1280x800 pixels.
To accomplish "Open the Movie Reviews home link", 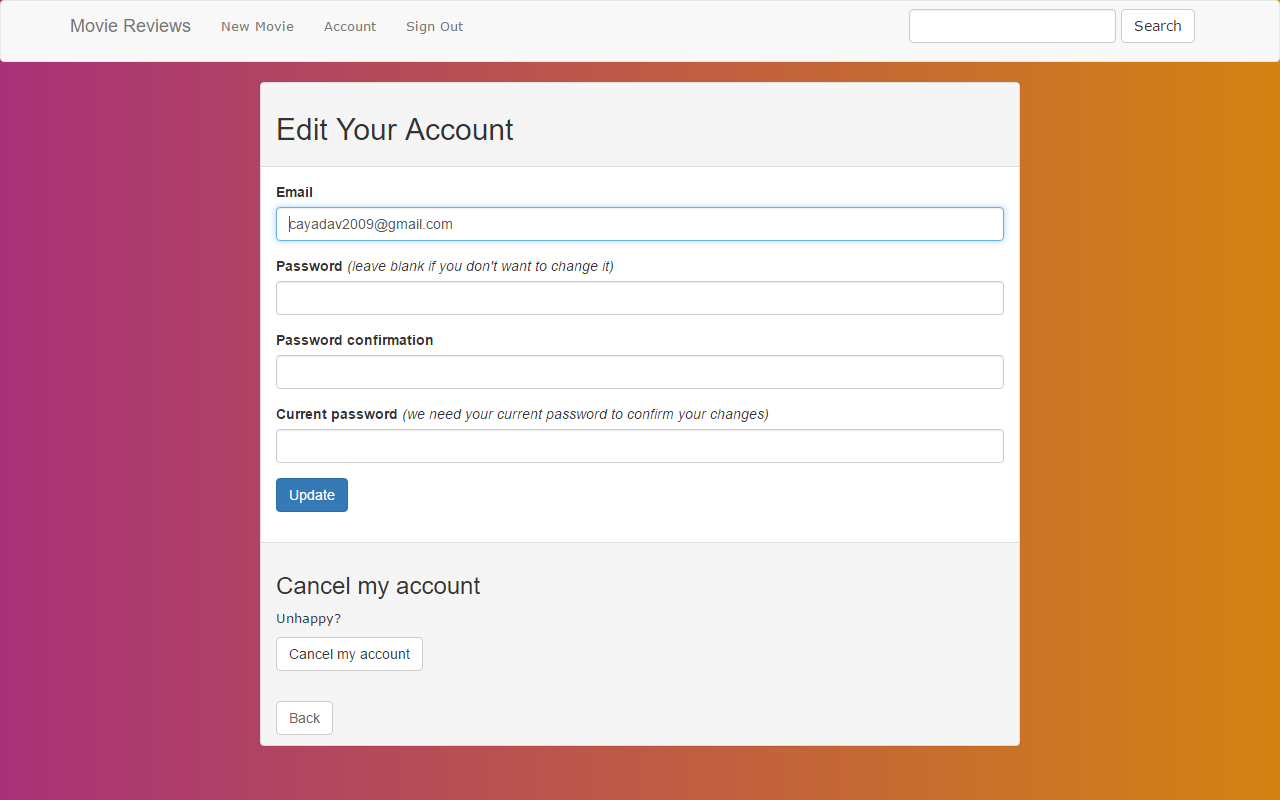I will [x=130, y=26].
